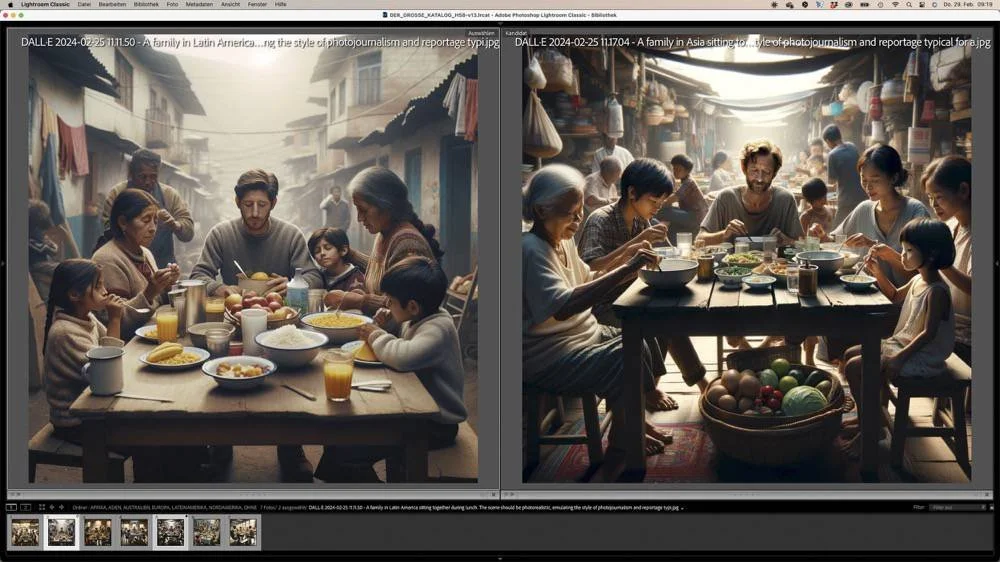Select the fourth filmstrip thumbnail
The image size is (1000, 562).
(x=134, y=532)
